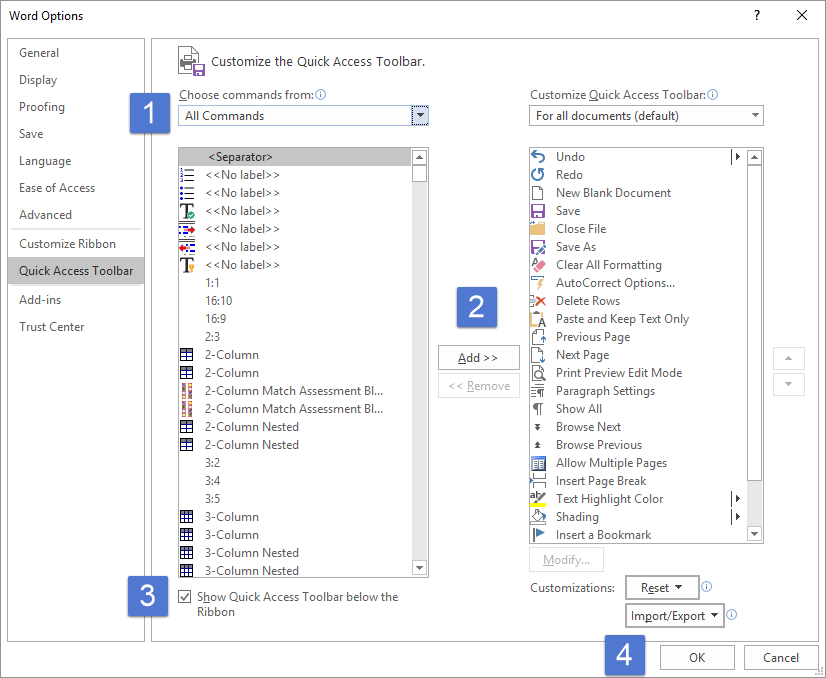826x678 pixels.
Task: Open the Choose commands from dropdown
Action: [420, 115]
